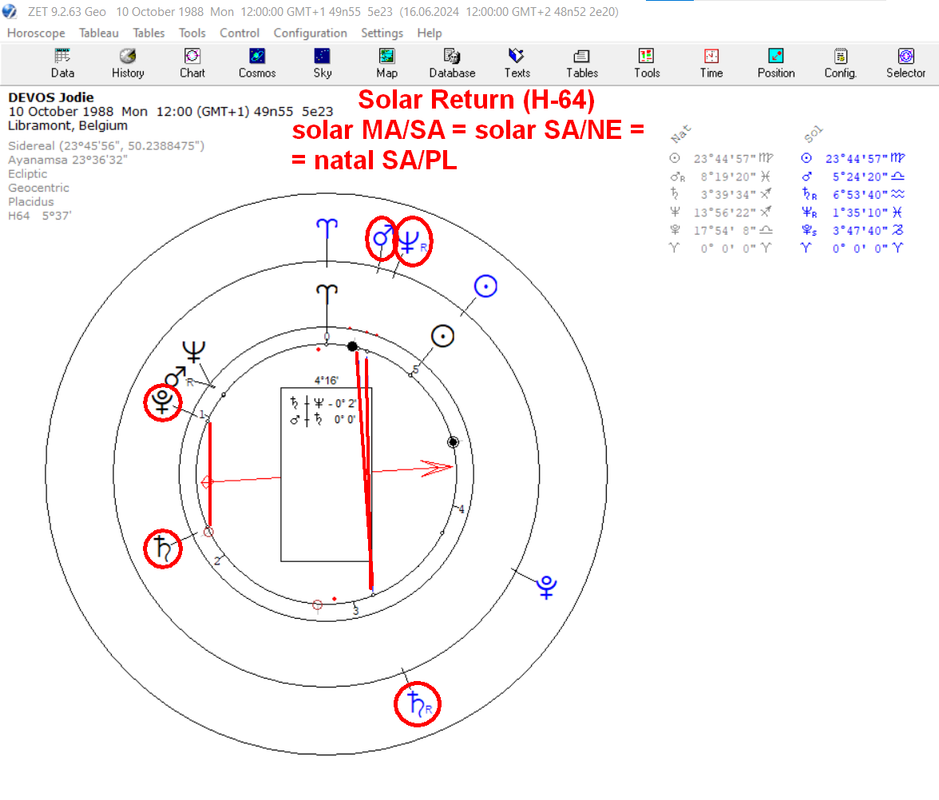The image size is (939, 800).
Task: Click the birth date line 10 October 1988
Action: click(170, 111)
